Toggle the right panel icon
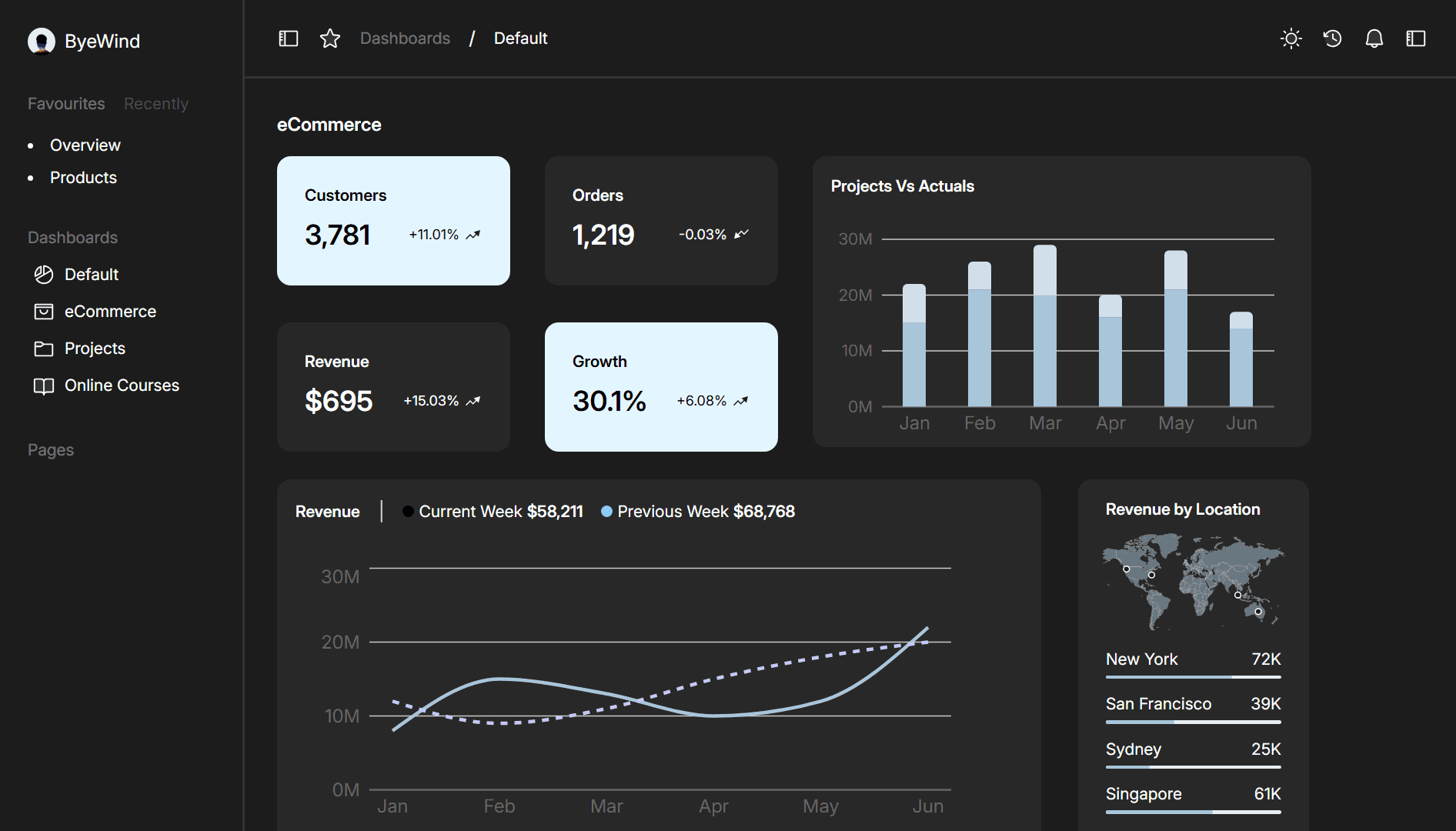 1416,38
